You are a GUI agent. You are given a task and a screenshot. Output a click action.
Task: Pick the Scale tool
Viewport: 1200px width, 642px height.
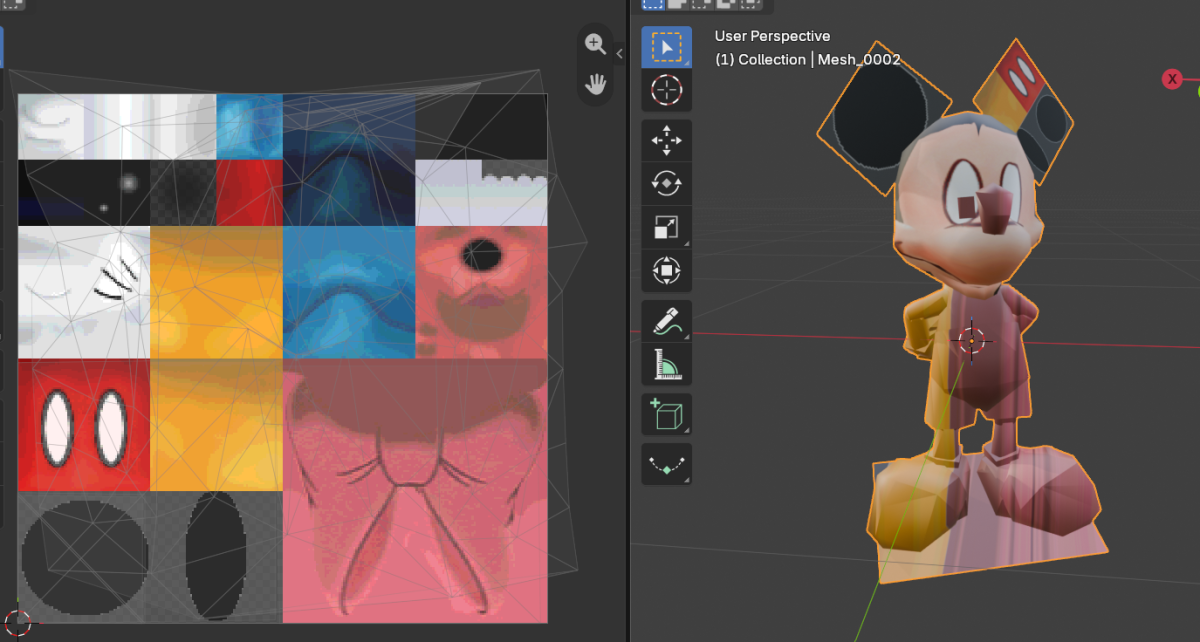point(666,227)
